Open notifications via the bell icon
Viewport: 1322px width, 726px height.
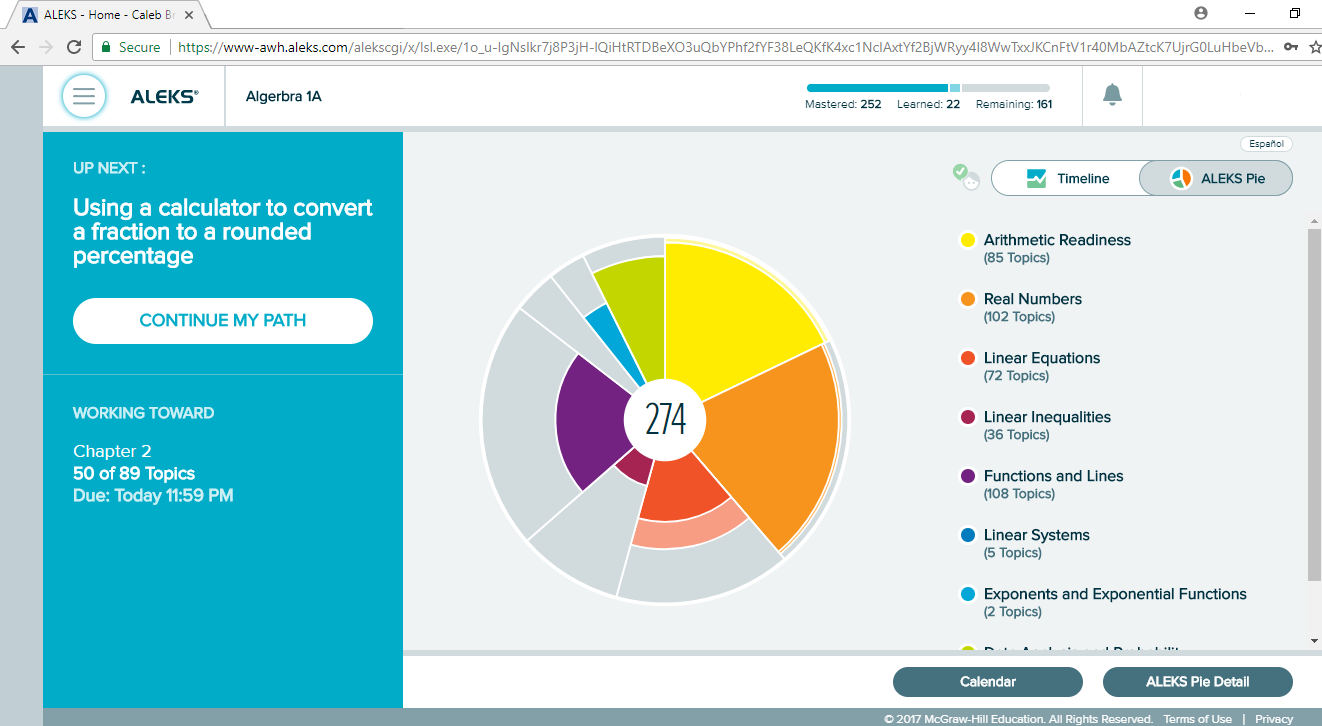point(1111,95)
